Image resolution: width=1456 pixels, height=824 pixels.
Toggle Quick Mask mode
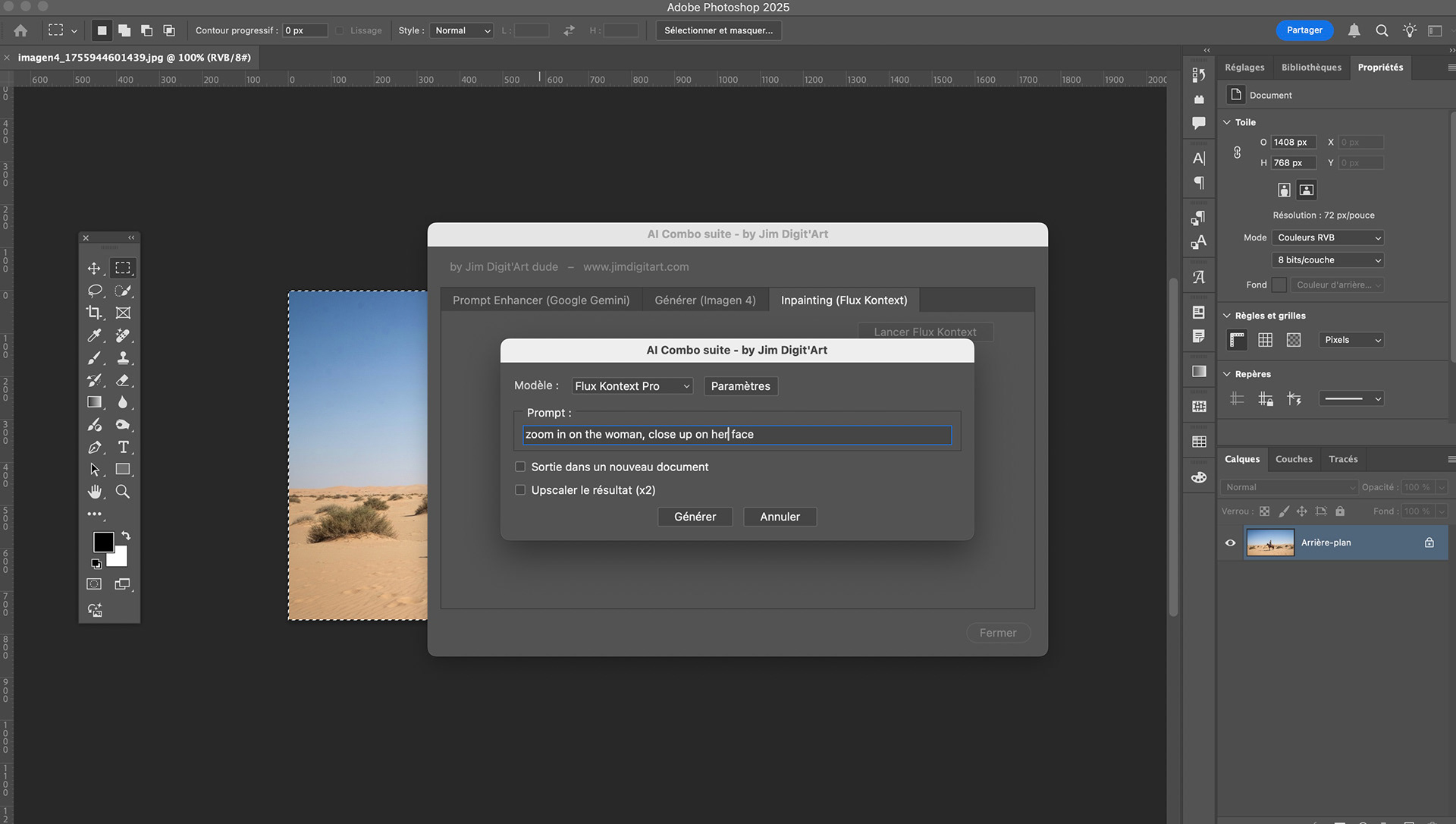(94, 584)
